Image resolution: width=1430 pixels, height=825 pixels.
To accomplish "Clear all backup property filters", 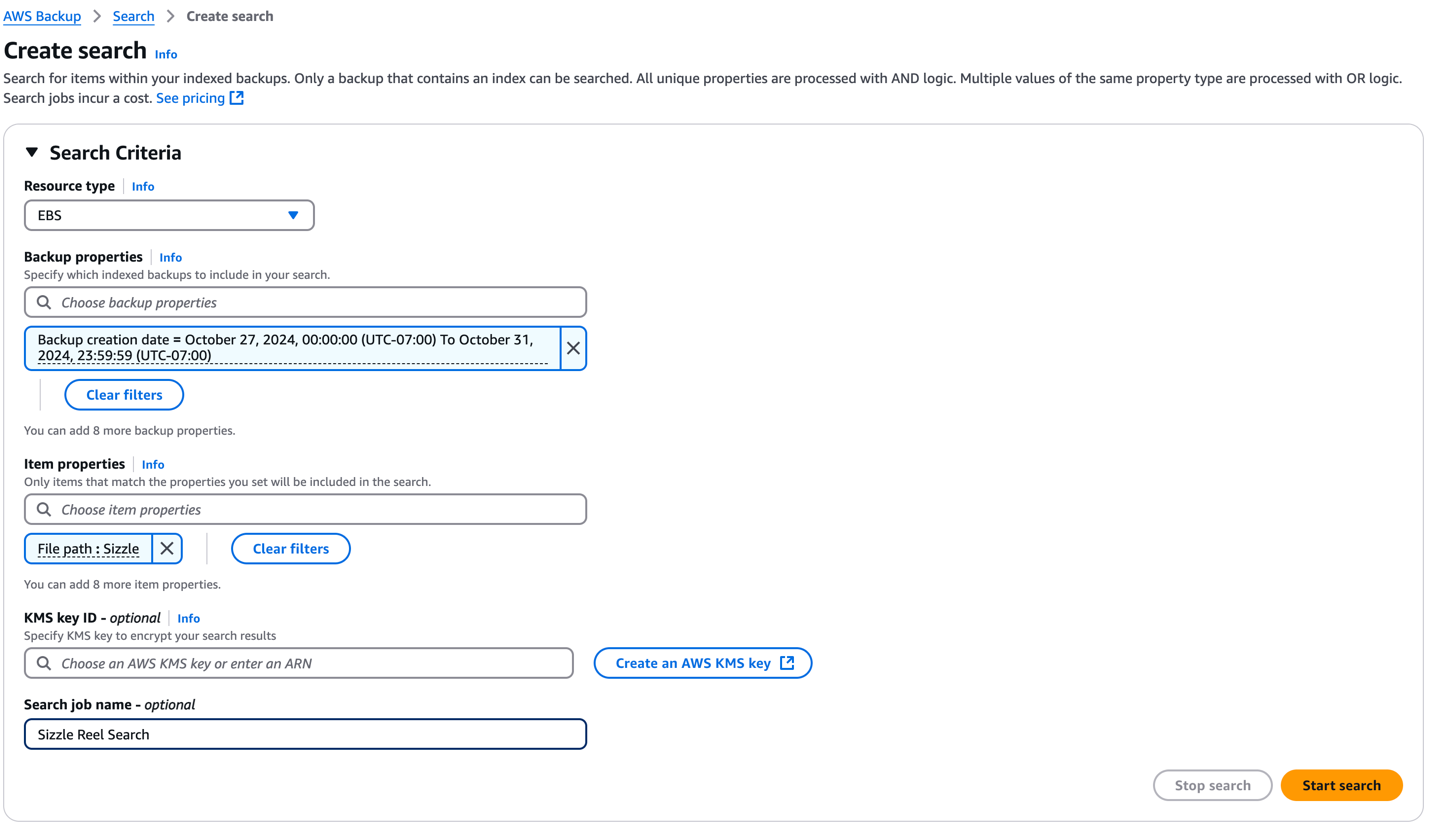I will click(123, 394).
